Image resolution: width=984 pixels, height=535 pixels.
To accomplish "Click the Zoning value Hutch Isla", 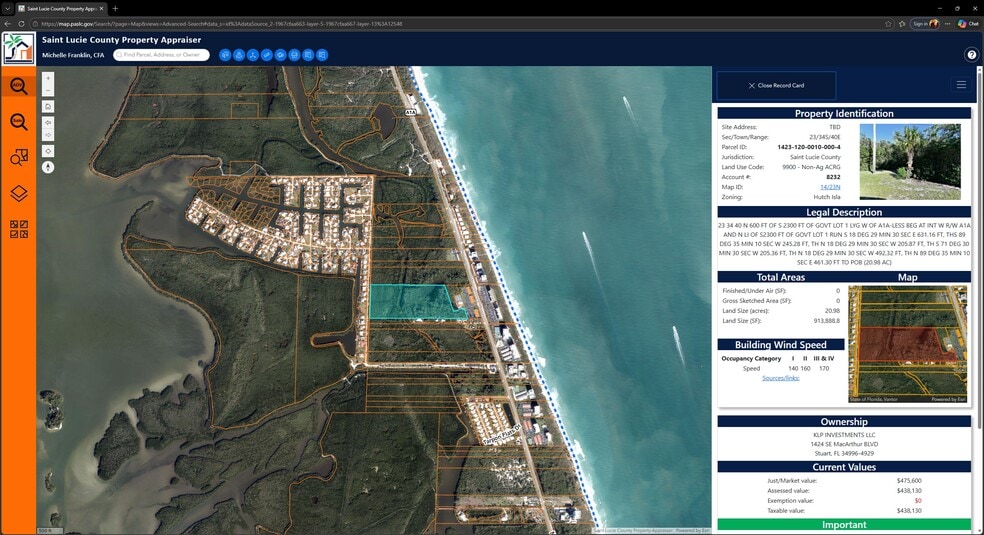I will (826, 197).
